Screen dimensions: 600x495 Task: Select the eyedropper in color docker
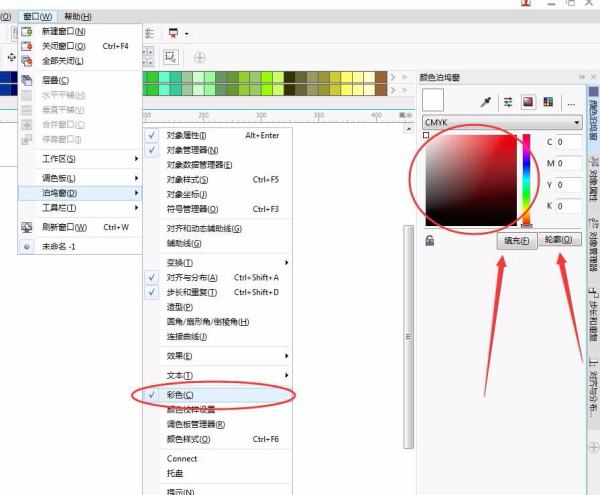pos(486,102)
